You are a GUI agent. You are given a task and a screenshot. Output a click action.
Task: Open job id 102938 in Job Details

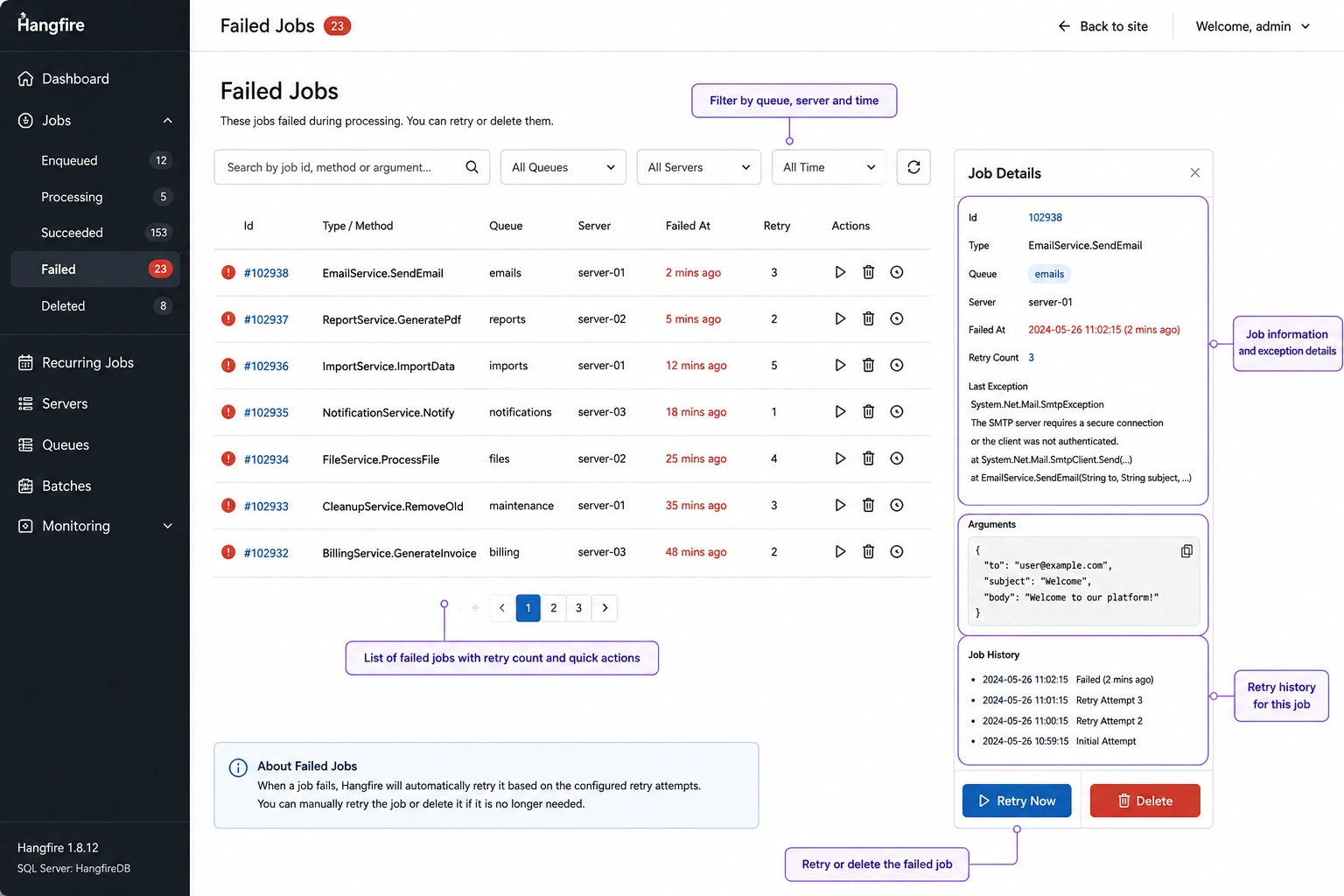(x=1045, y=218)
